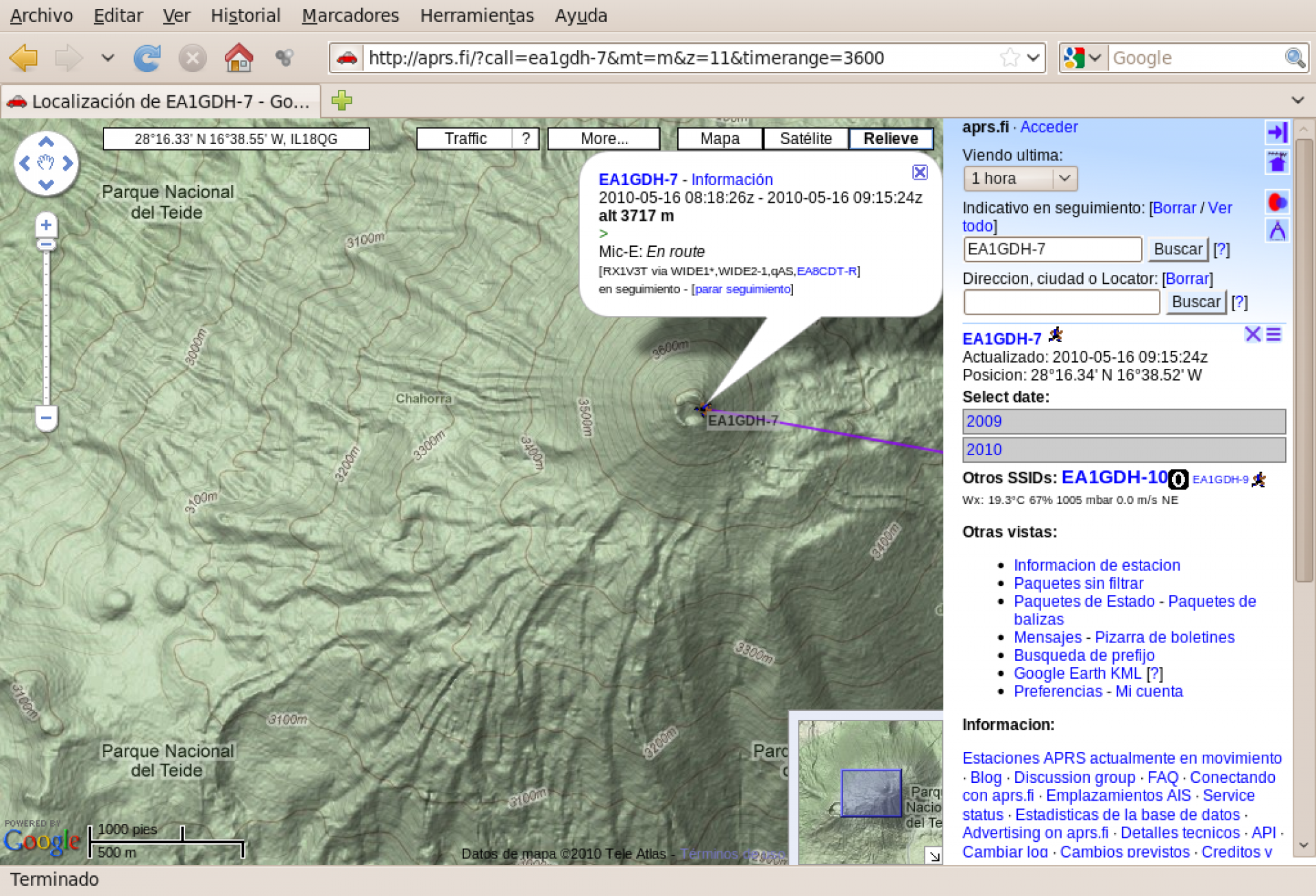
Task: Open the Información link in the balloon
Action: pos(731,180)
